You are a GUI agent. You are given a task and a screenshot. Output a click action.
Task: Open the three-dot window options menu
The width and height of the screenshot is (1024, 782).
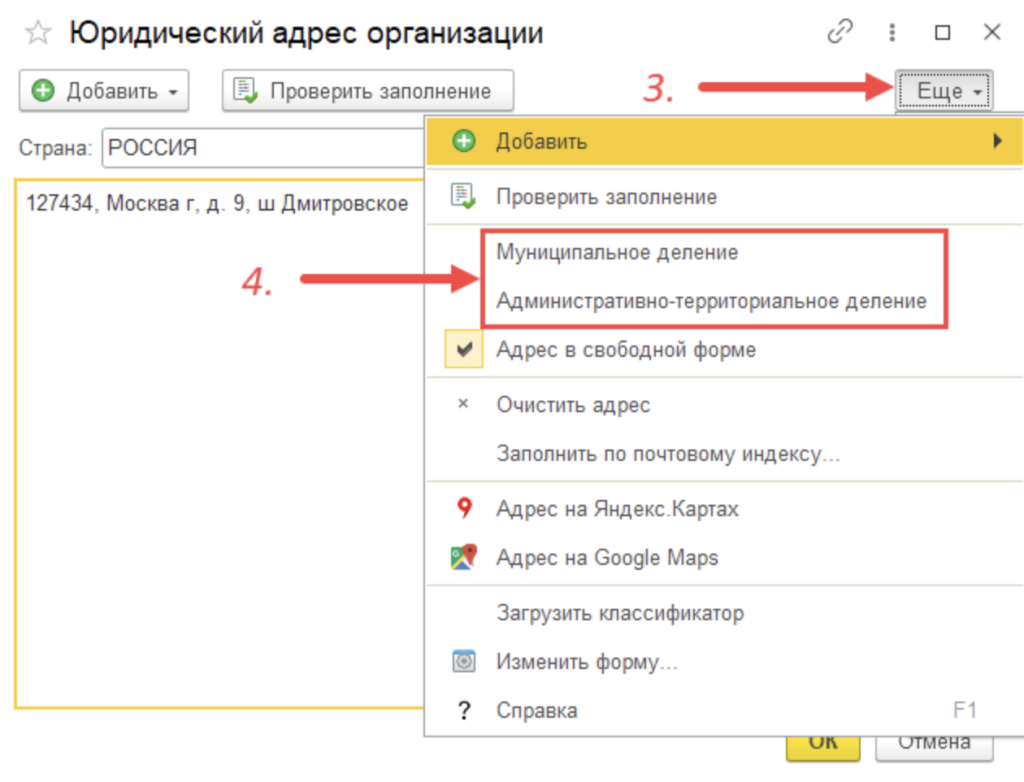(x=891, y=33)
